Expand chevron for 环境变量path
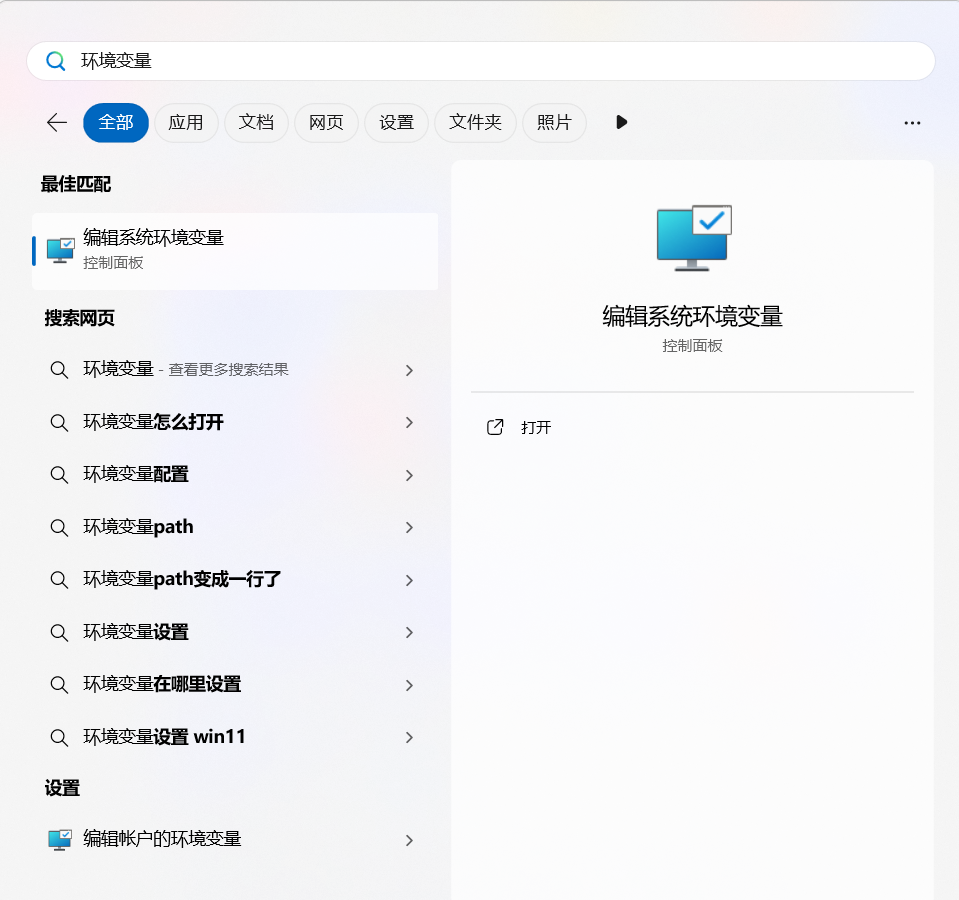Viewport: 959px width, 900px height. tap(410, 527)
